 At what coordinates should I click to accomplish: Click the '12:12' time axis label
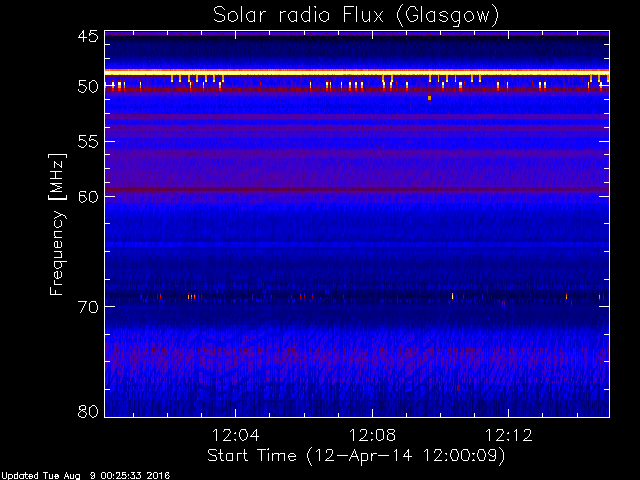509,435
